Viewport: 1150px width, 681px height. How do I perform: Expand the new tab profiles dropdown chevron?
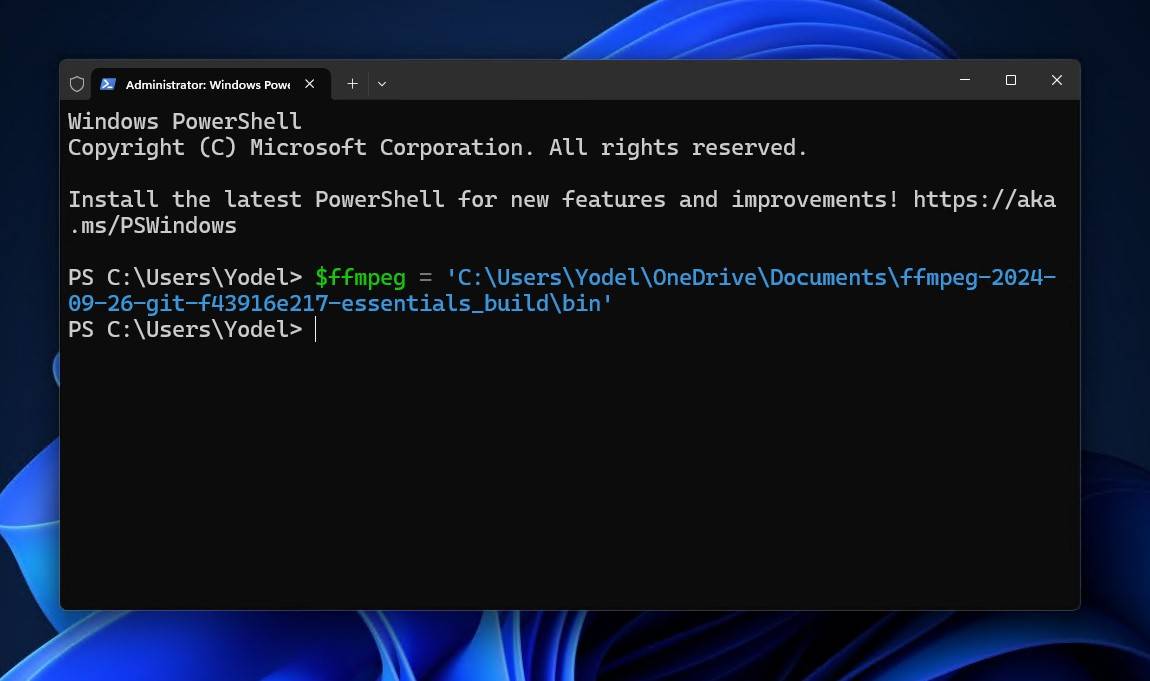382,85
